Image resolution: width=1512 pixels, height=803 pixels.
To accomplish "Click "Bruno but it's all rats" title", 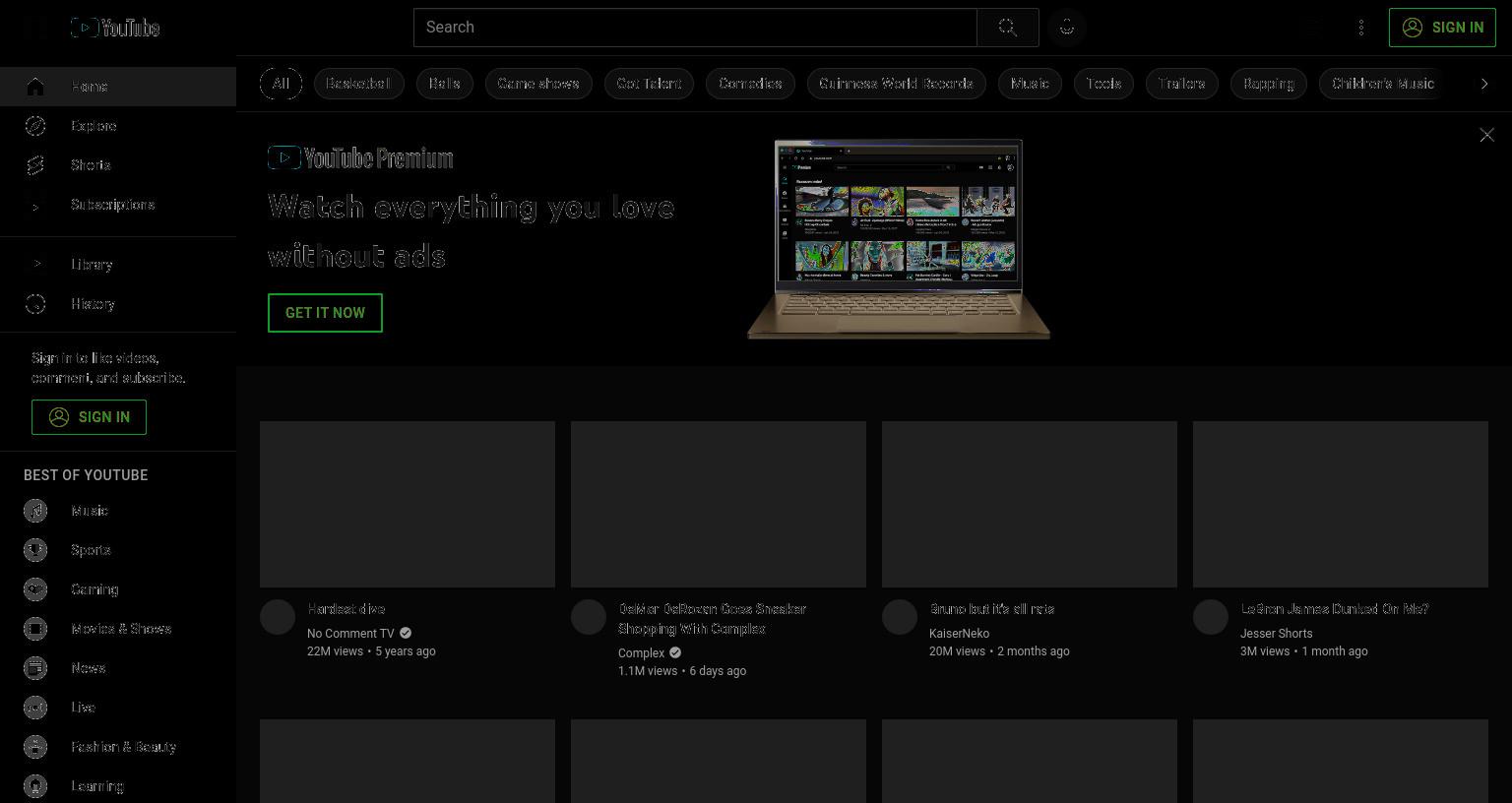I will (x=992, y=609).
